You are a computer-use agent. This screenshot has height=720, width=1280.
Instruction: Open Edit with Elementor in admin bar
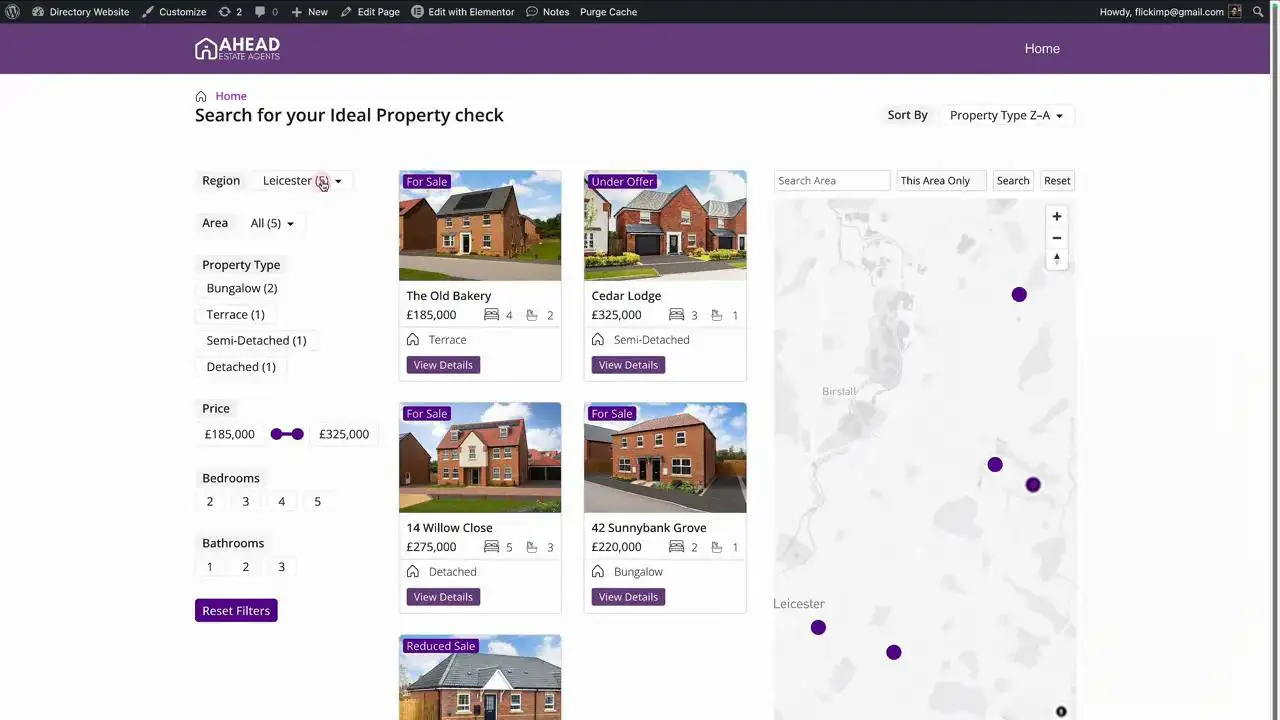point(462,12)
